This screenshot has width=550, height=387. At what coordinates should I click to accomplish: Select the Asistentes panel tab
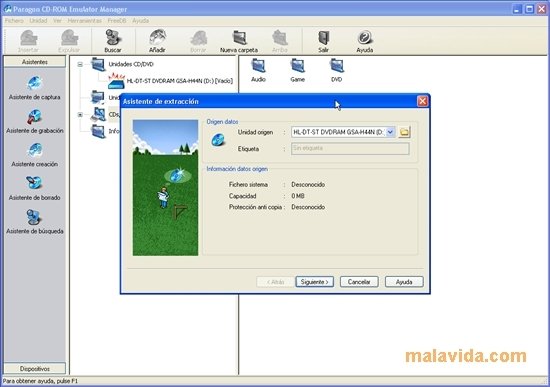tap(35, 62)
